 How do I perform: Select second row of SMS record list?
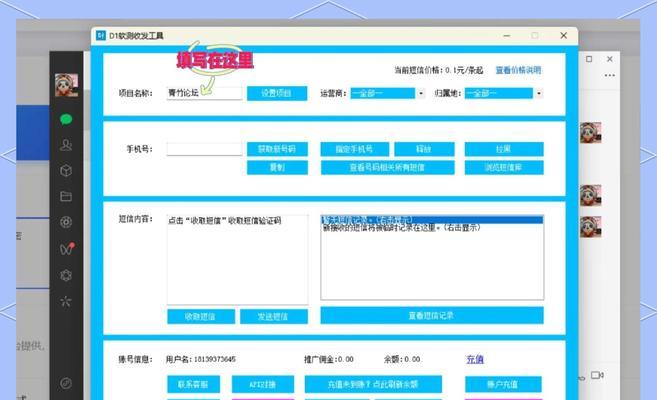(432, 228)
